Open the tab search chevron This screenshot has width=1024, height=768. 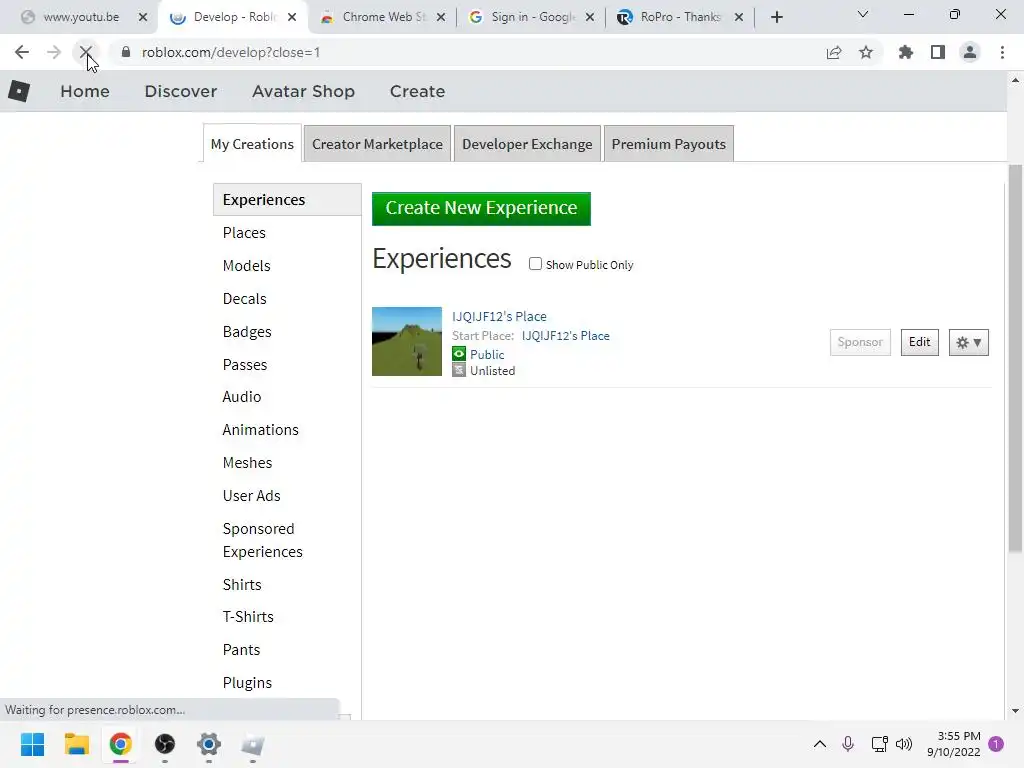click(x=863, y=14)
